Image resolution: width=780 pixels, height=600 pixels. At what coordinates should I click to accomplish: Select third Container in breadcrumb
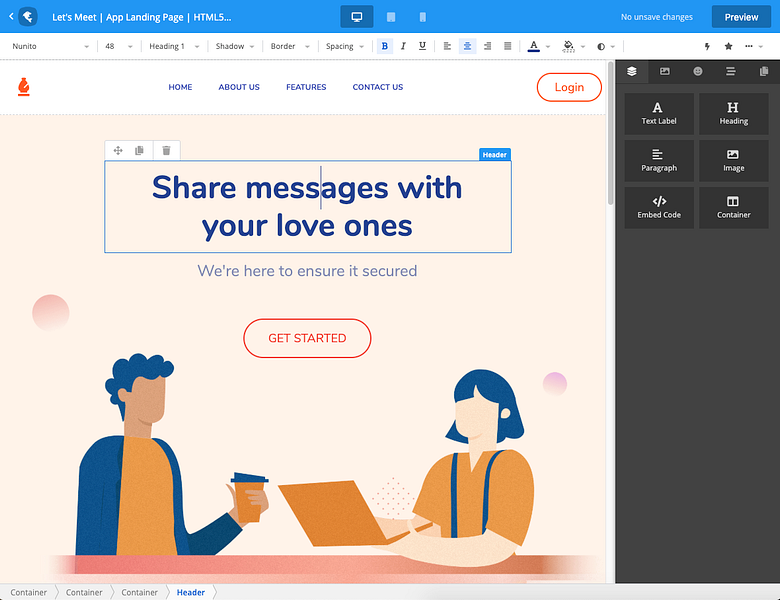tap(139, 592)
